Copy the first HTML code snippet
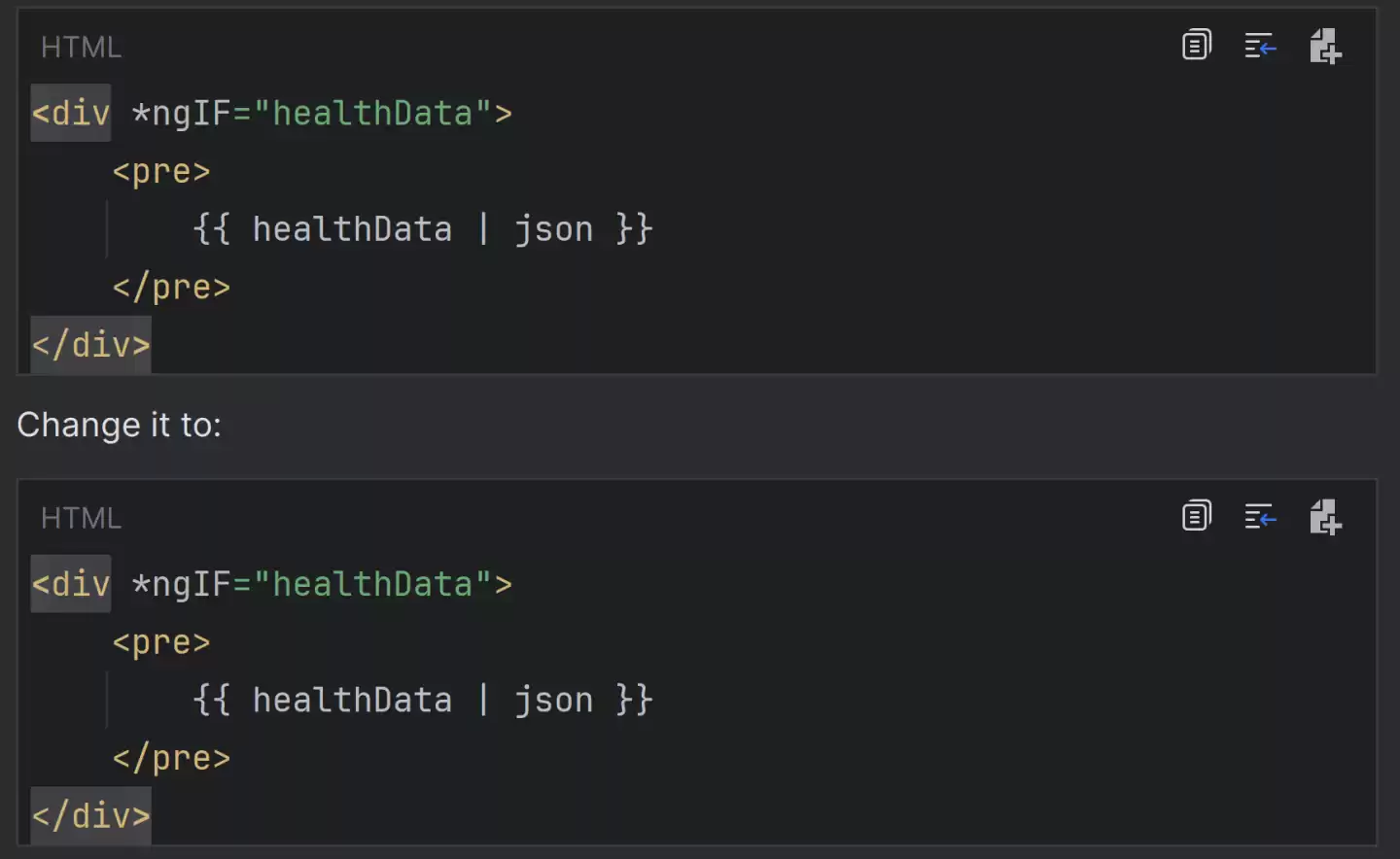 (x=1197, y=46)
